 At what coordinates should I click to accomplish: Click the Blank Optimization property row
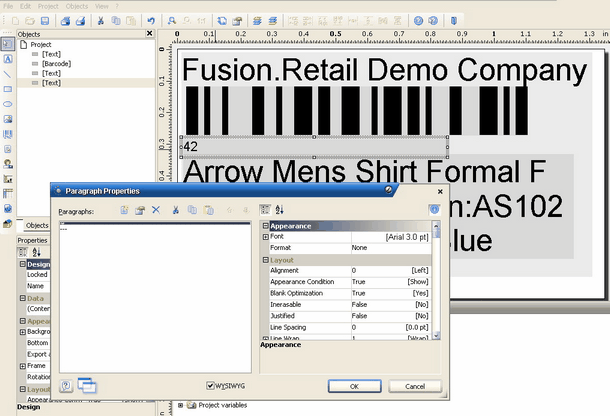click(349, 293)
